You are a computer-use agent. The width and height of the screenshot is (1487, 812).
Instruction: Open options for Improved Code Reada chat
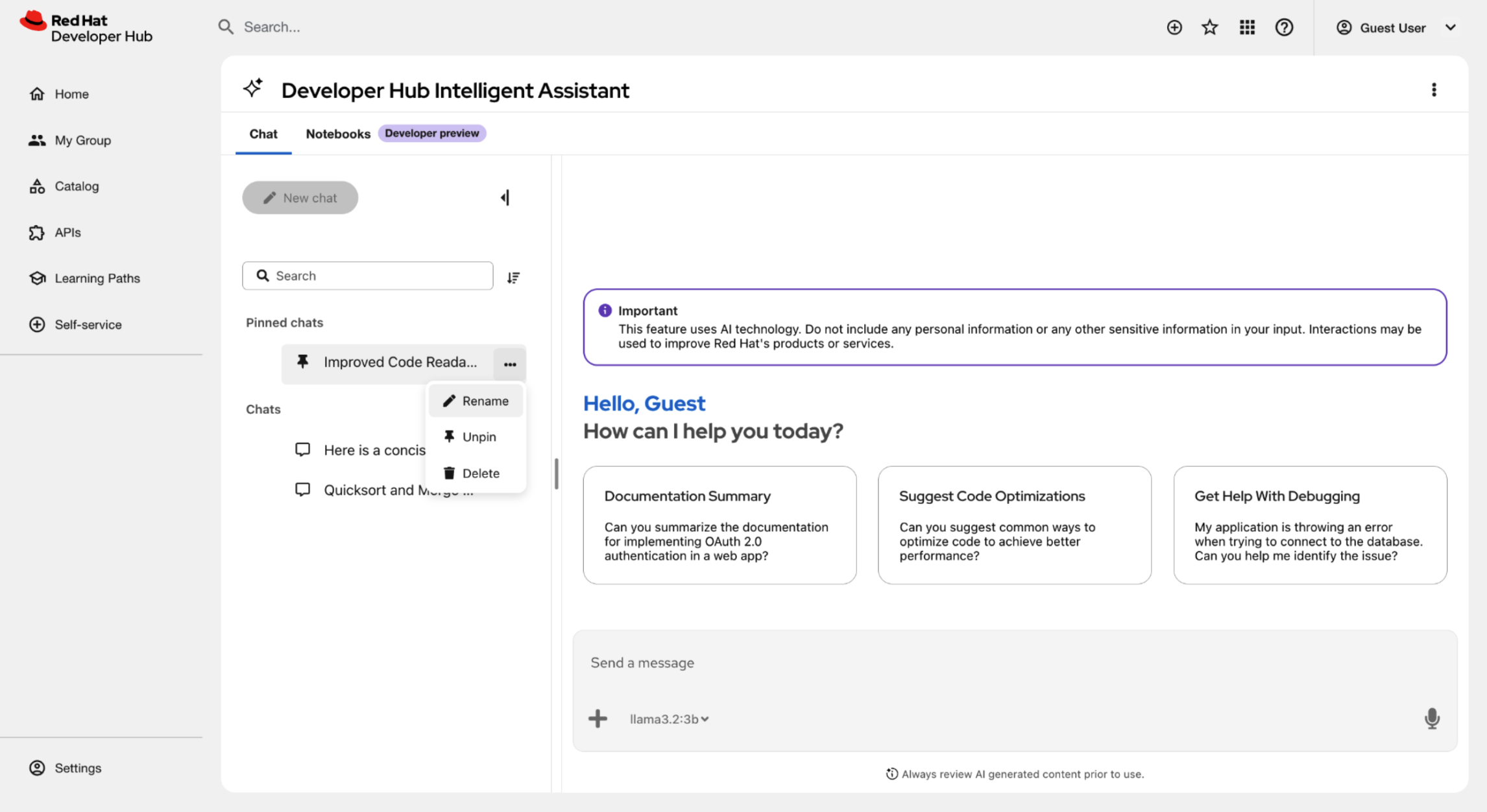pos(510,364)
